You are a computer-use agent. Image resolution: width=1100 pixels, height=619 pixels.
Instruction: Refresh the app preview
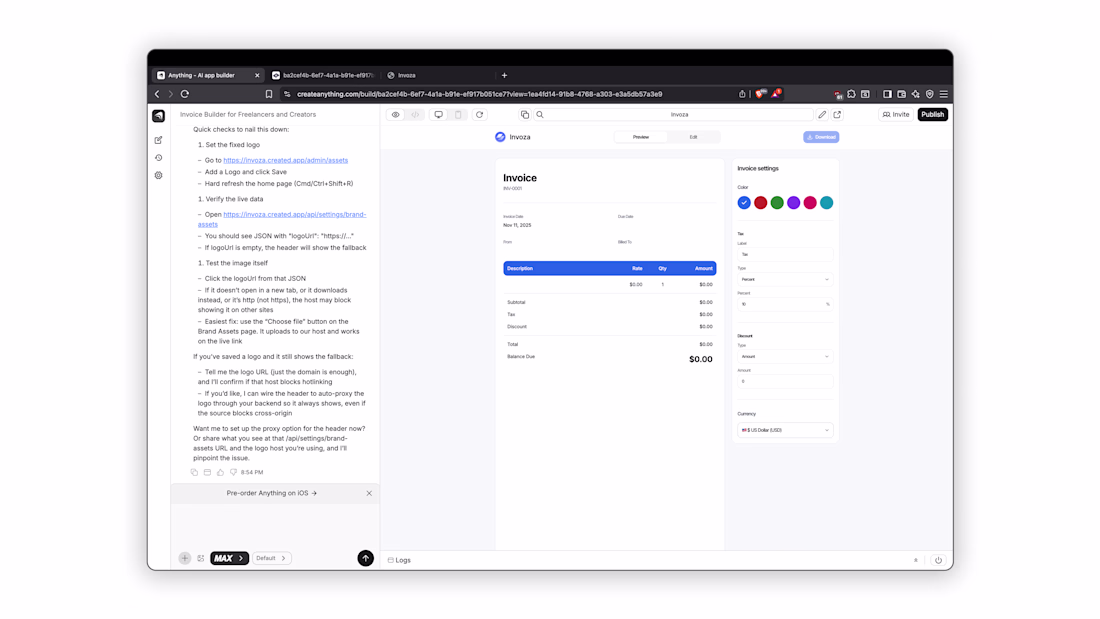480,114
